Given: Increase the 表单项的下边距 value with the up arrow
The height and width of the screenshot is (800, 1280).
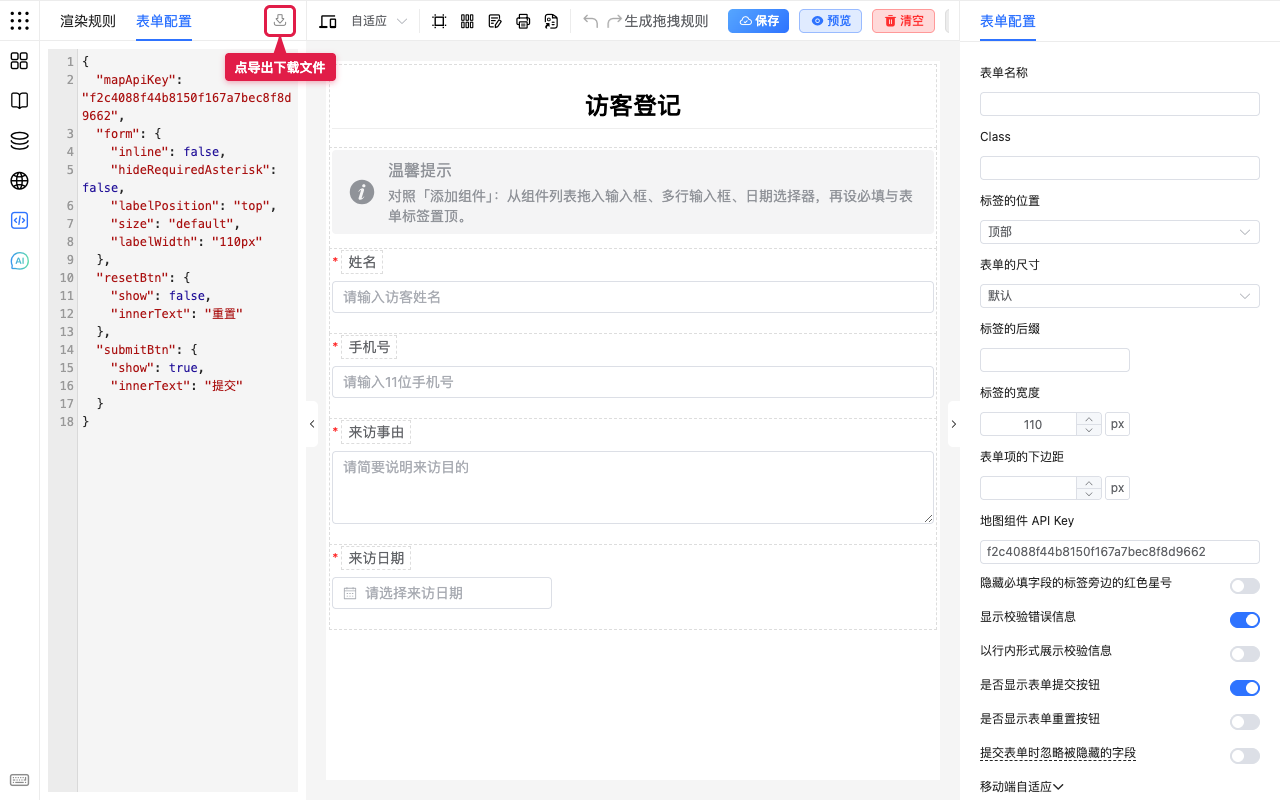Looking at the screenshot, I should pyautogui.click(x=1089, y=483).
